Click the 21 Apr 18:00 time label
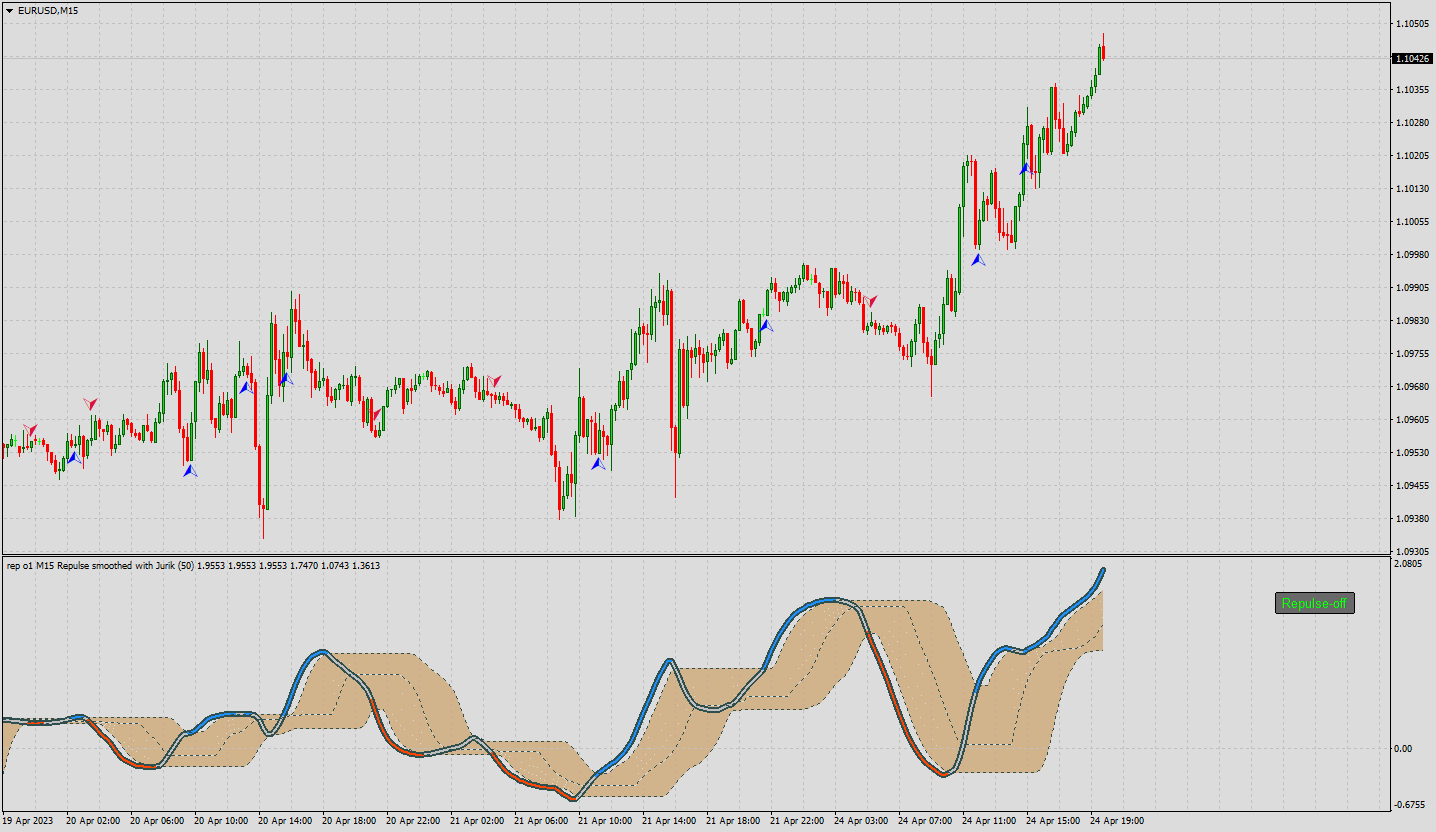 point(735,821)
